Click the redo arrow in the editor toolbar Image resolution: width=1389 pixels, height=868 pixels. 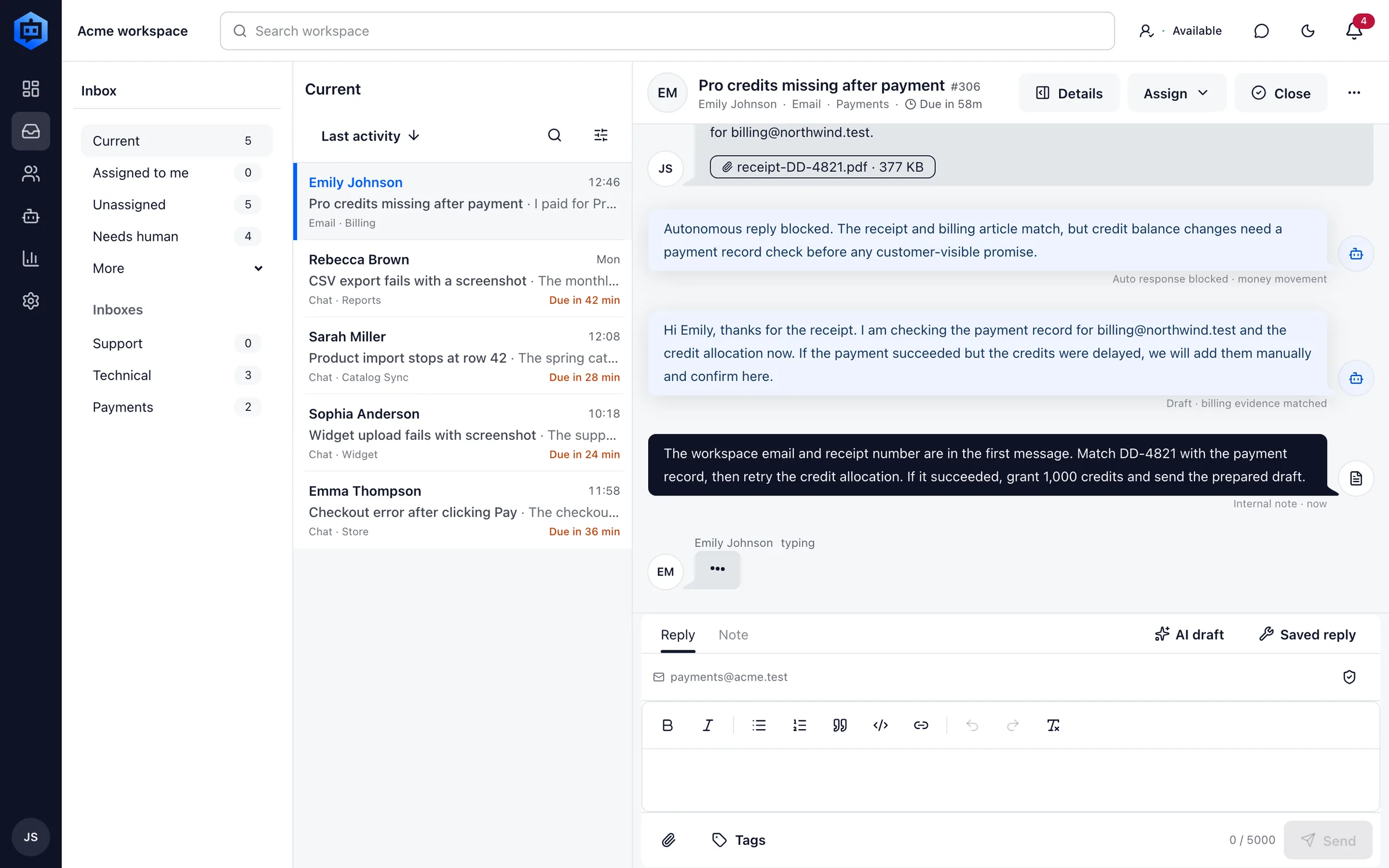point(1012,725)
